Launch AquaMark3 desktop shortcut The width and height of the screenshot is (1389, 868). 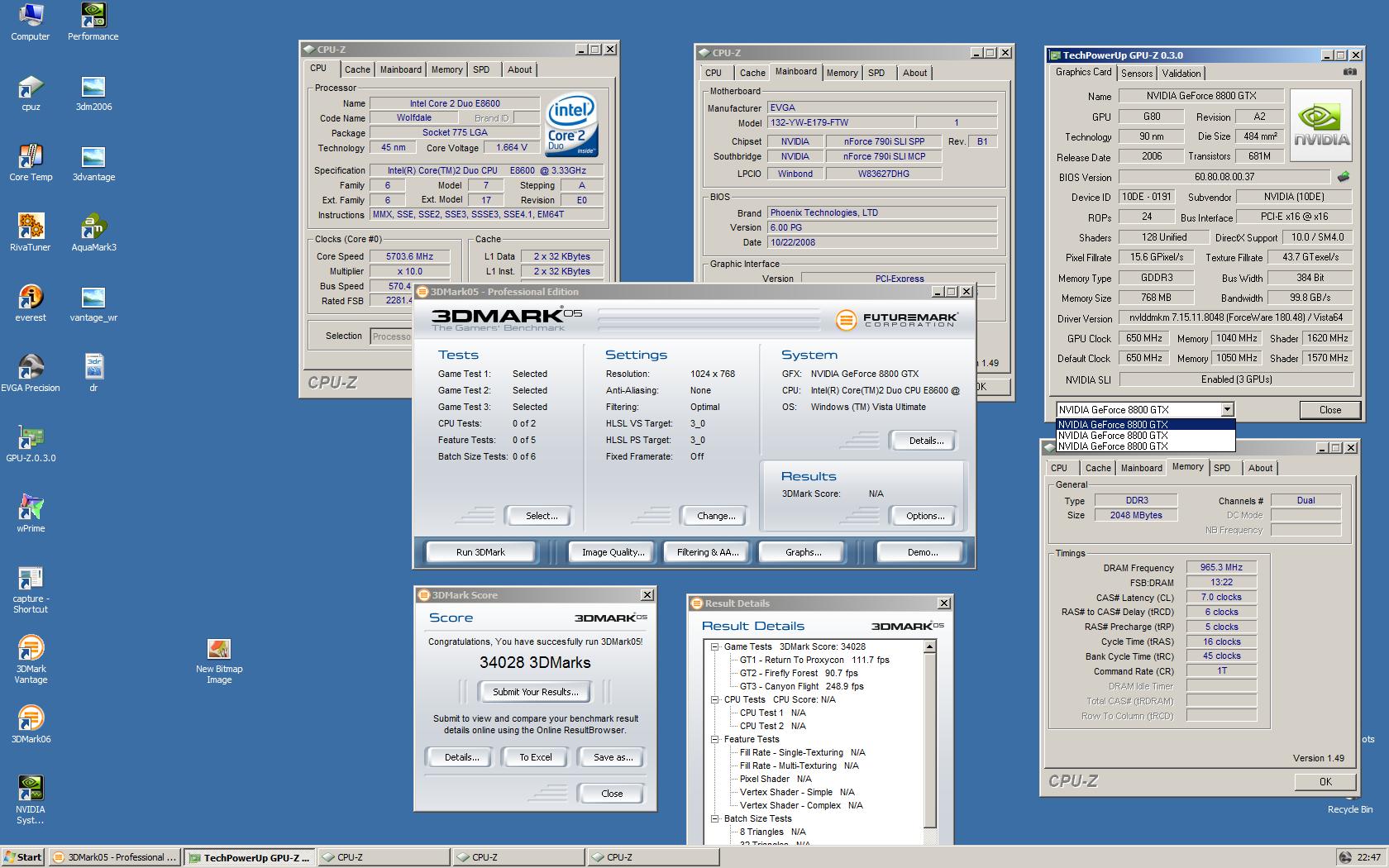point(93,233)
